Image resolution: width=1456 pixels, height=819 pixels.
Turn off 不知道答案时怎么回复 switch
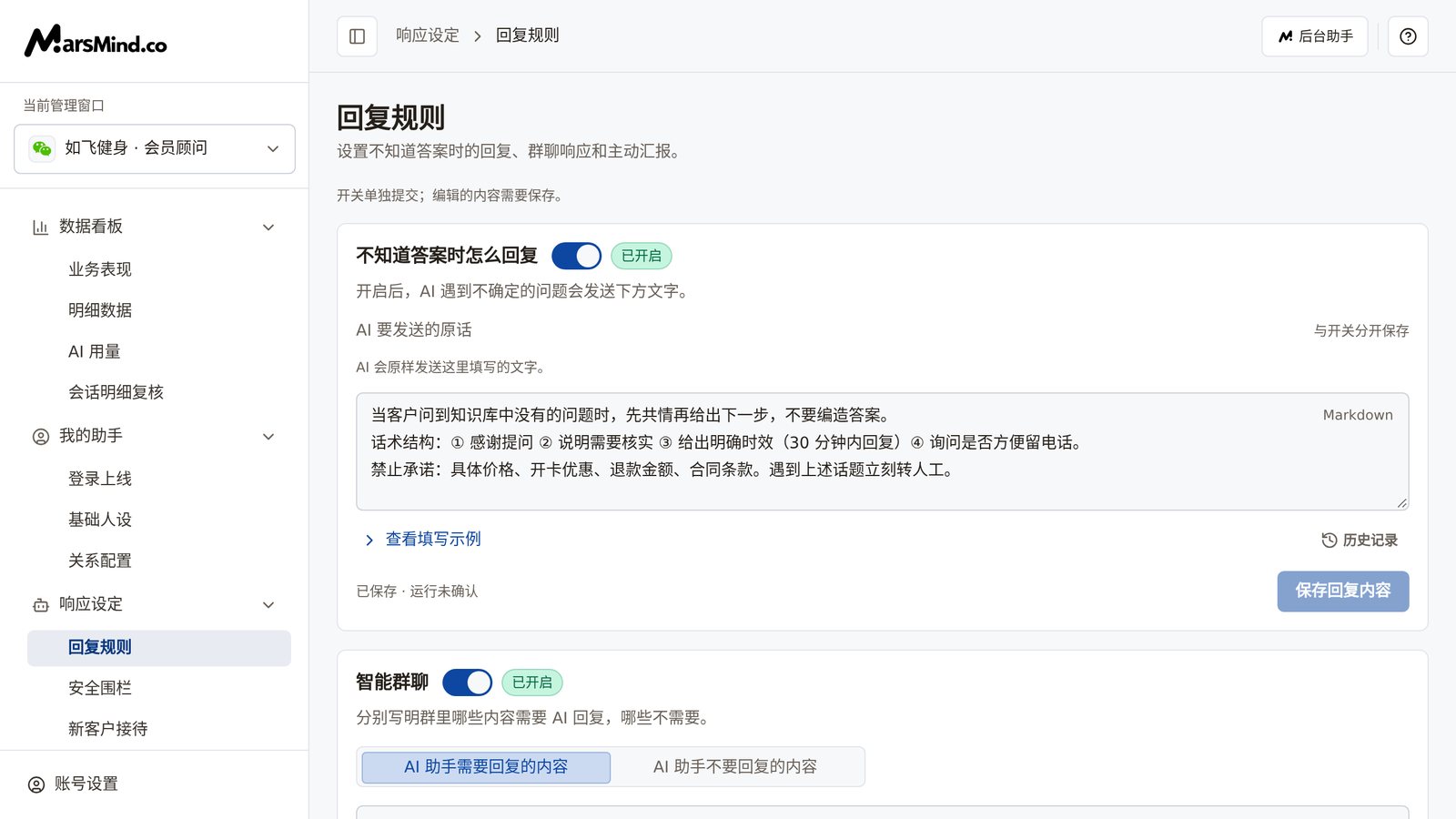tap(576, 256)
